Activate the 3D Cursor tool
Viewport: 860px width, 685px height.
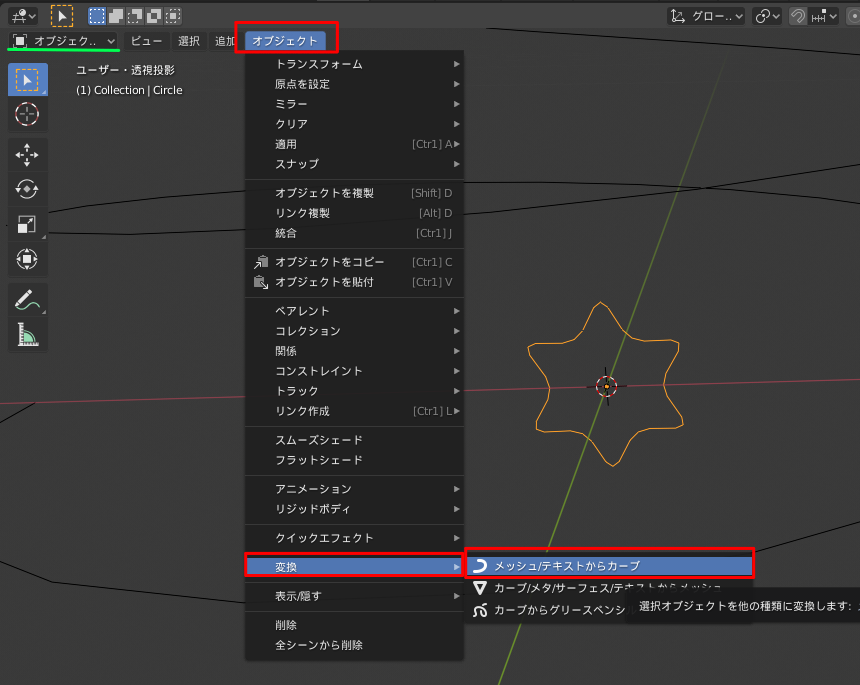click(x=27, y=114)
